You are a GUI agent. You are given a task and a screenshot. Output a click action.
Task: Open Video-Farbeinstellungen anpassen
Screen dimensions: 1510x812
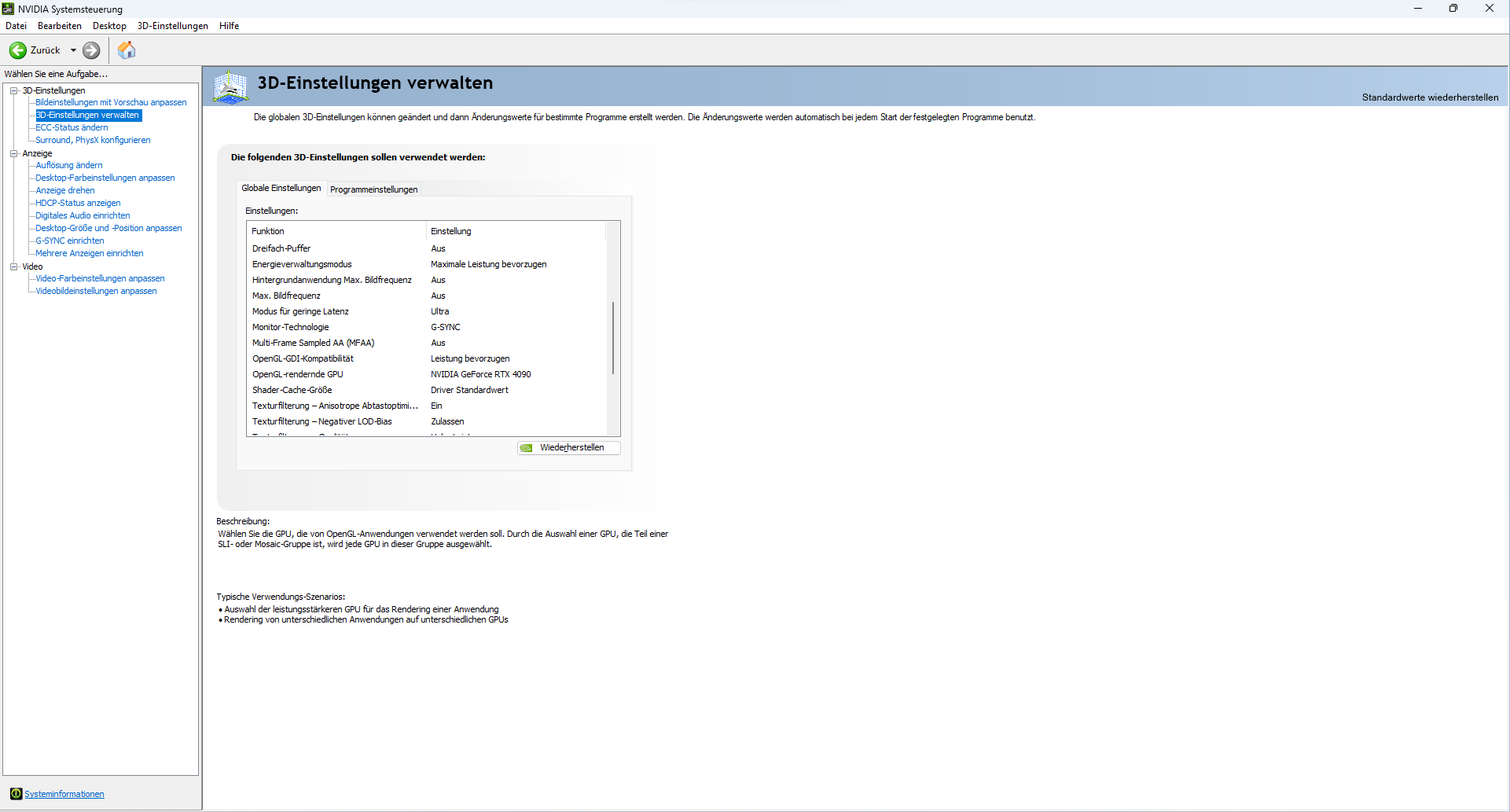(100, 278)
